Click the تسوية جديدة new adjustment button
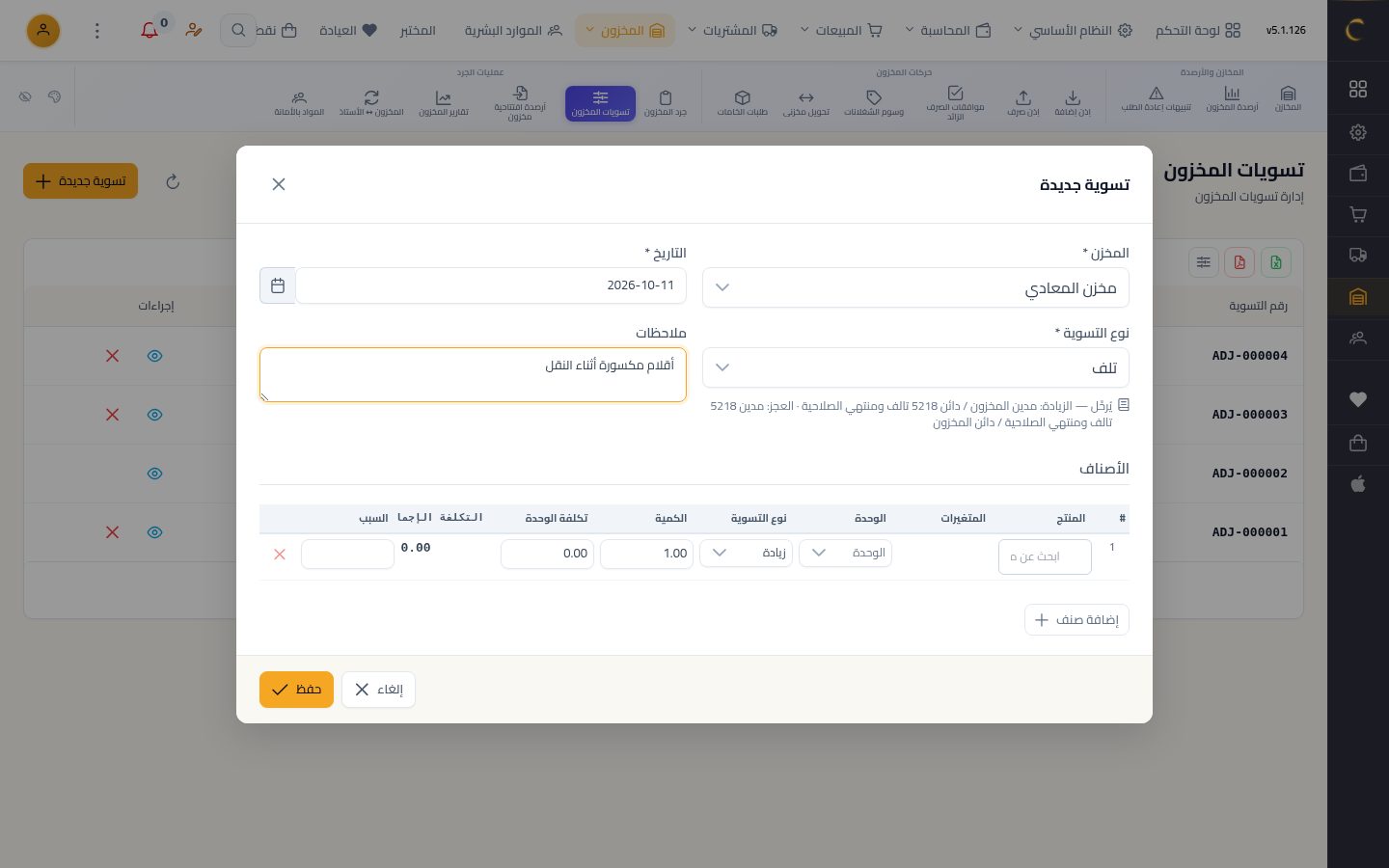The width and height of the screenshot is (1389, 868). tap(81, 181)
